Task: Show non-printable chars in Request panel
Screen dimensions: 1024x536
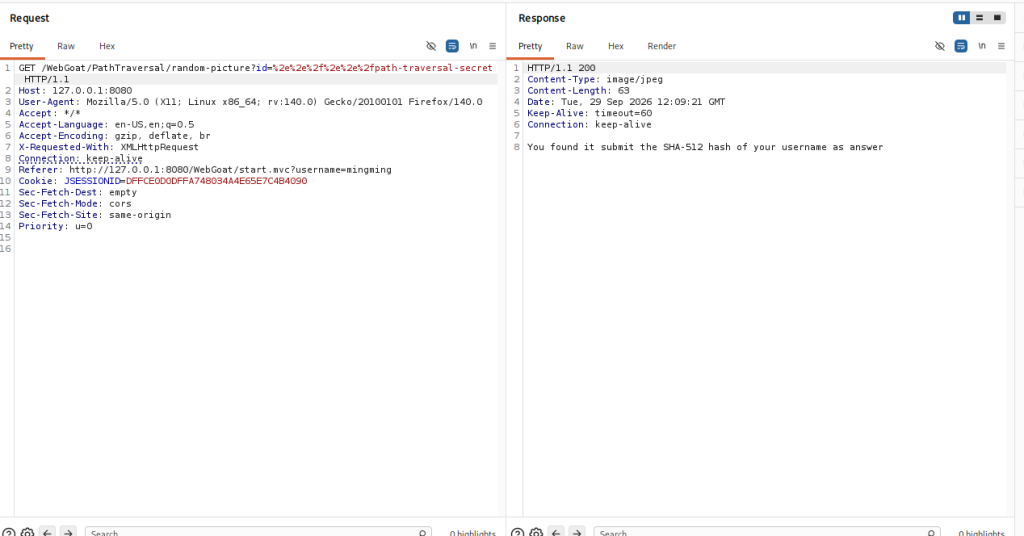Action: pos(473,46)
